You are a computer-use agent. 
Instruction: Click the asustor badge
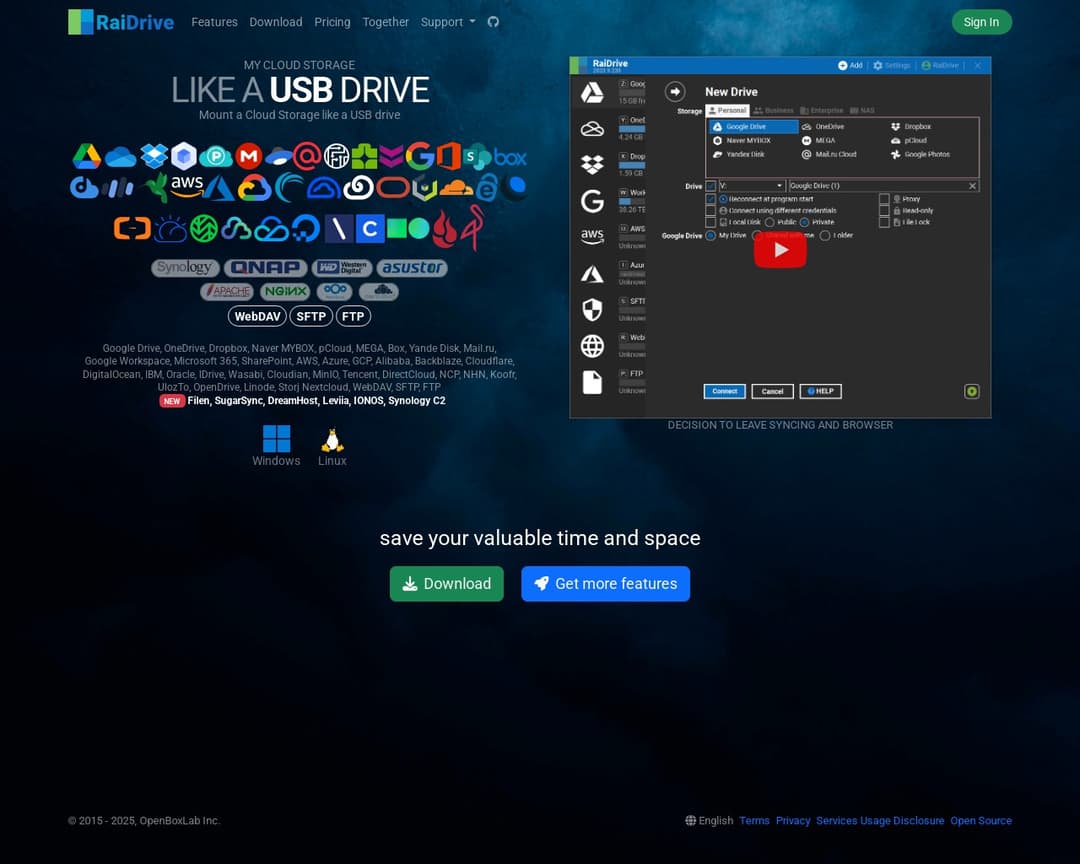pyautogui.click(x=412, y=267)
